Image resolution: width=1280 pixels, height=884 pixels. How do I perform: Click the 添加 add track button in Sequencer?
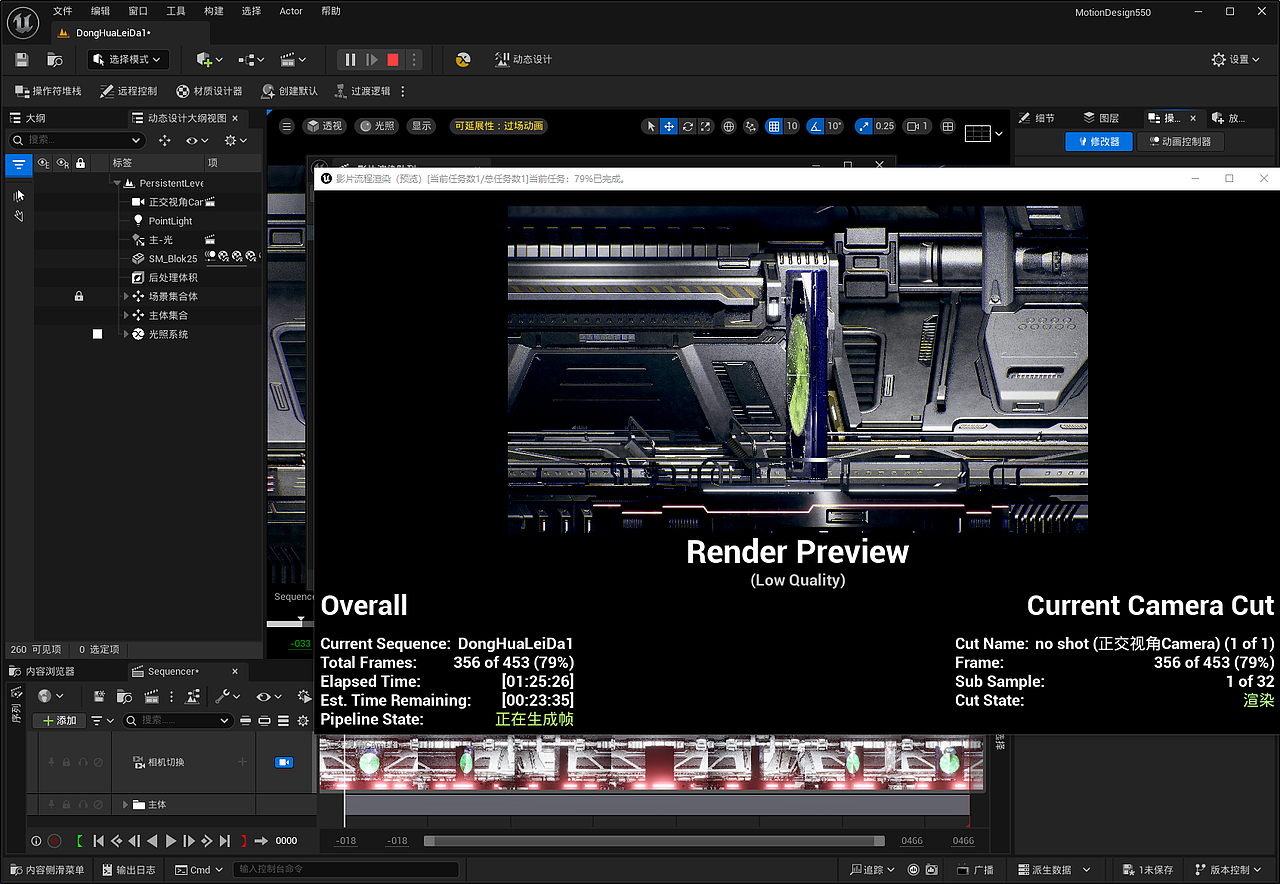coord(59,720)
